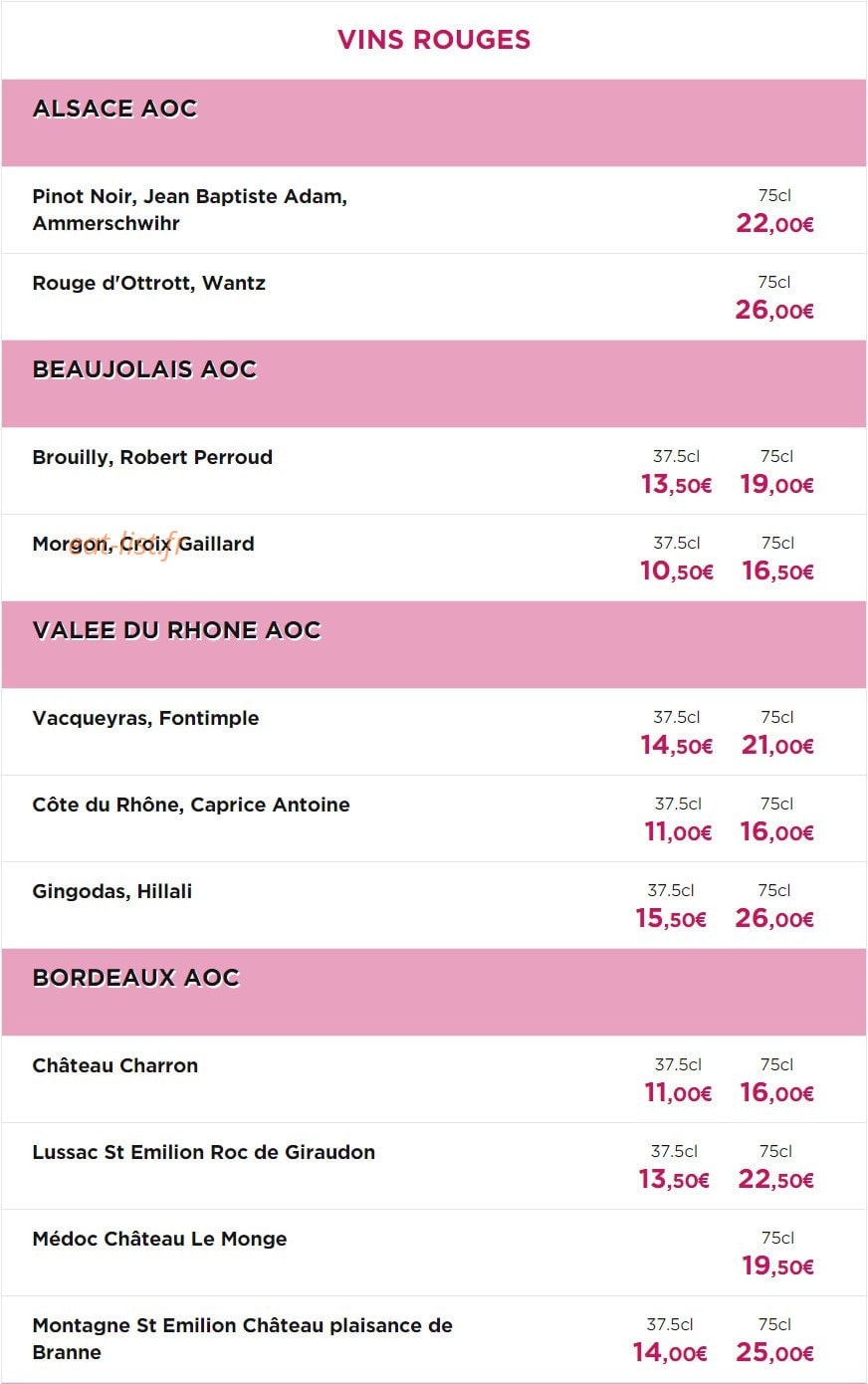The width and height of the screenshot is (868, 1384).
Task: Click the 22,00€ Pinot Noir price
Action: click(775, 224)
